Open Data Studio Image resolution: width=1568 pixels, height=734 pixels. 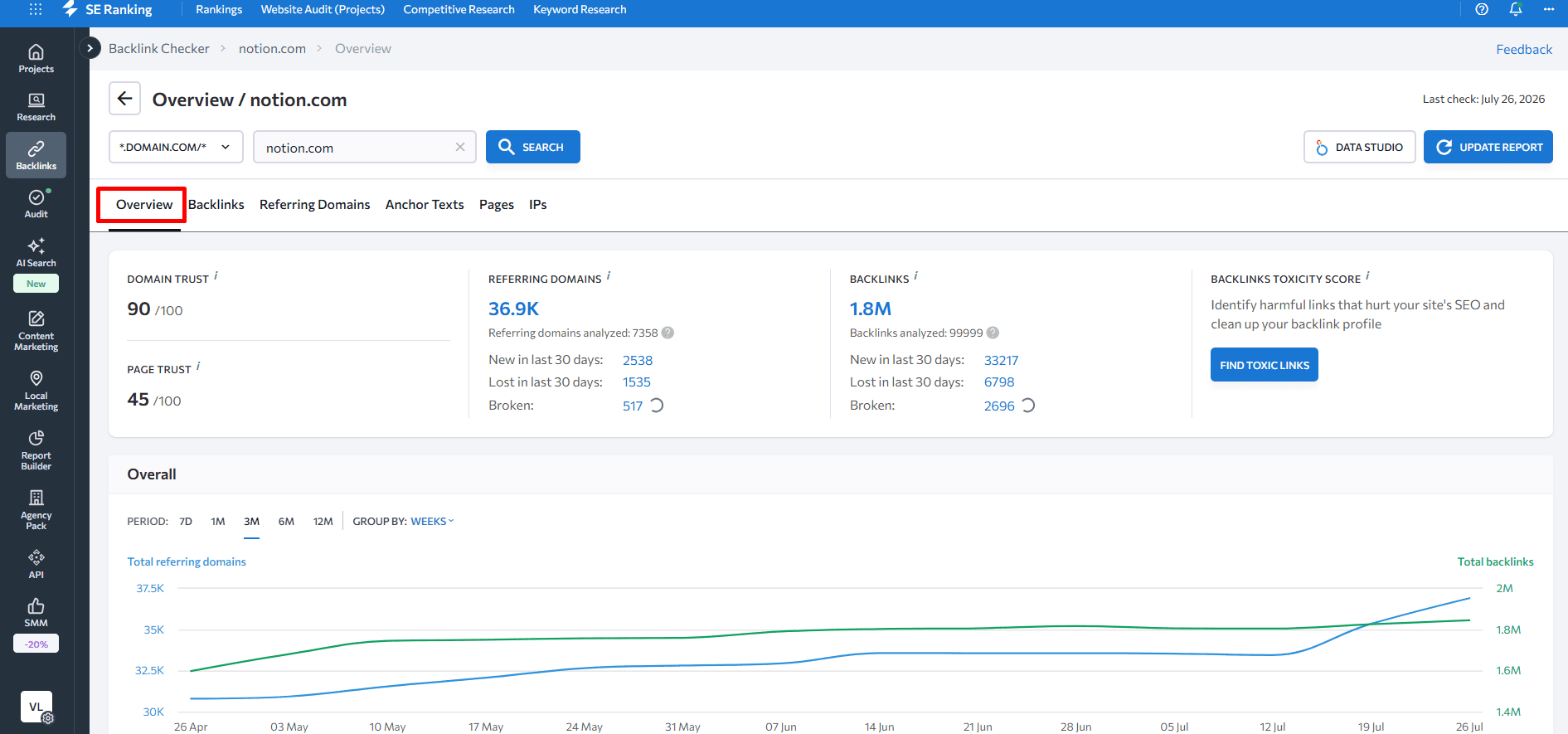pyautogui.click(x=1360, y=147)
